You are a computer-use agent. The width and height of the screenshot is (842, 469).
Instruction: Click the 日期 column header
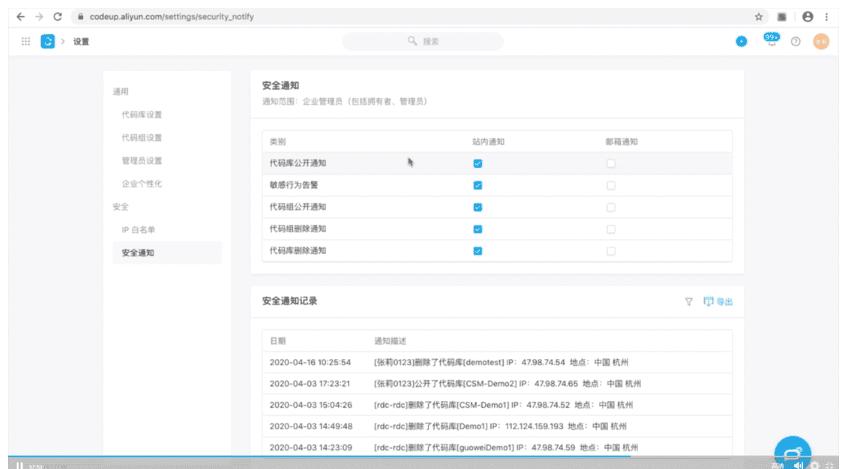[278, 341]
